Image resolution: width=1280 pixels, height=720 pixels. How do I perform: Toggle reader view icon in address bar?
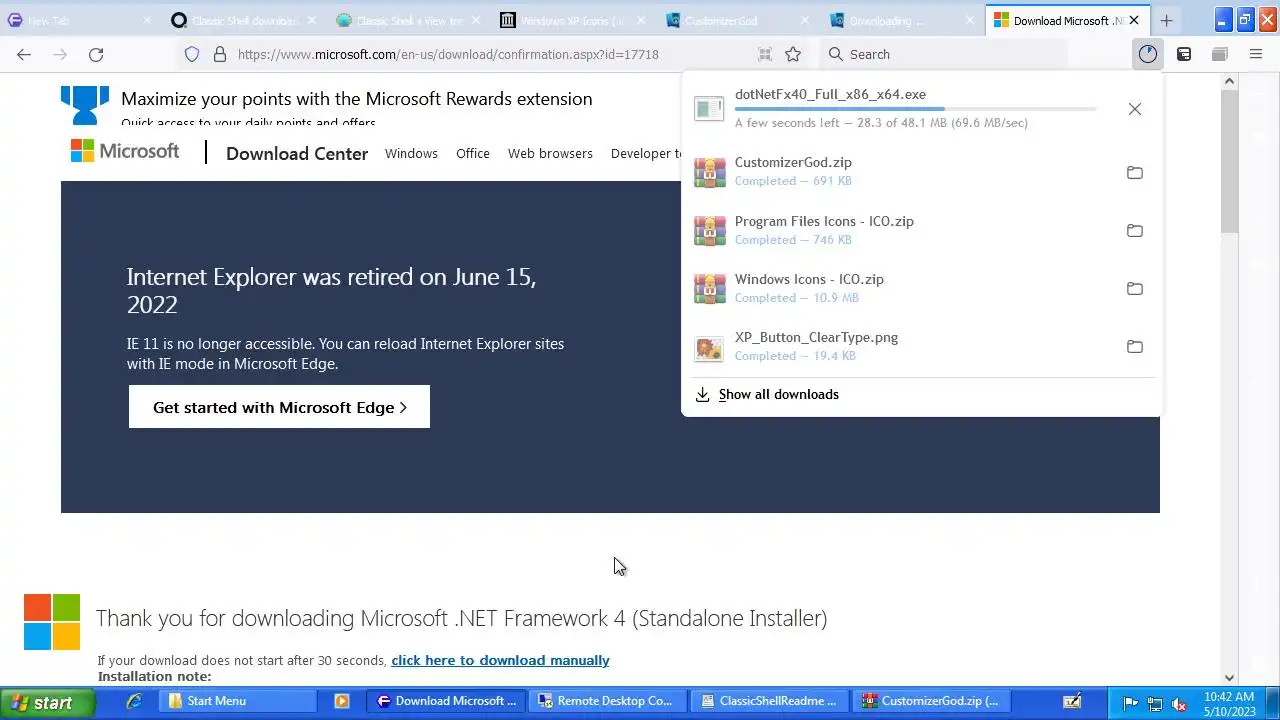pyautogui.click(x=765, y=54)
